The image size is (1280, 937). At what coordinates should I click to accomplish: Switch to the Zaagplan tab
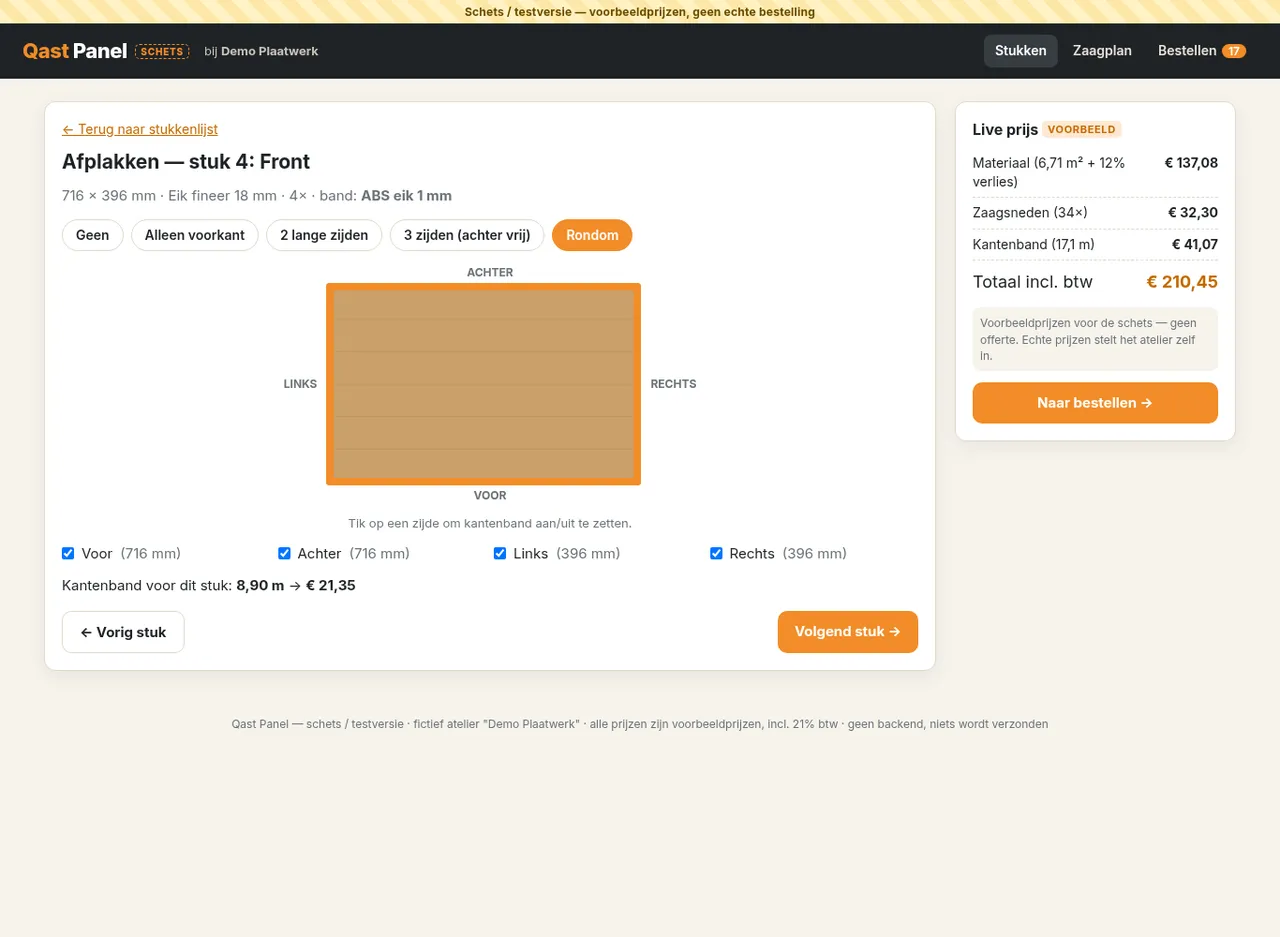(x=1102, y=51)
